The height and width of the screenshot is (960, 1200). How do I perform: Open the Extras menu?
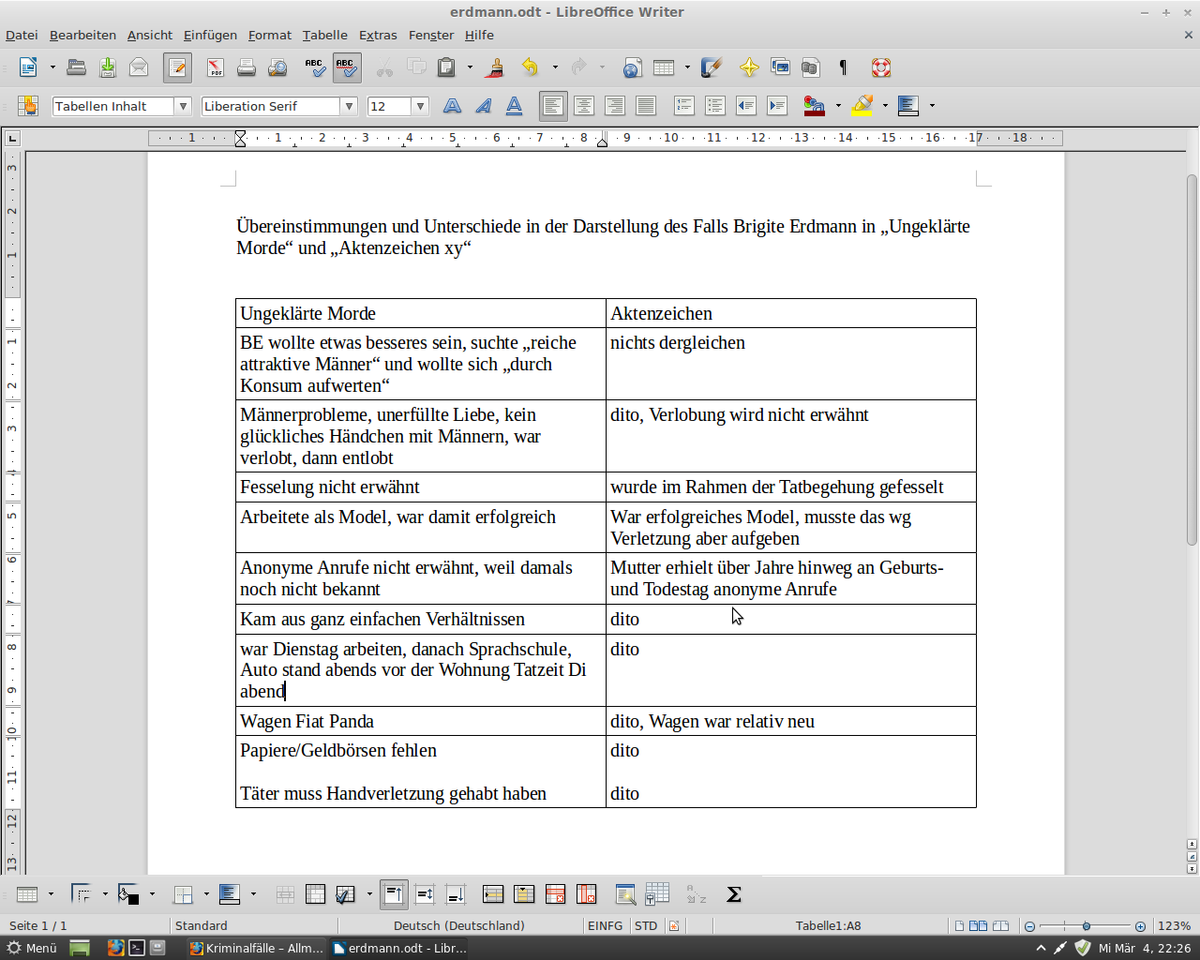378,35
